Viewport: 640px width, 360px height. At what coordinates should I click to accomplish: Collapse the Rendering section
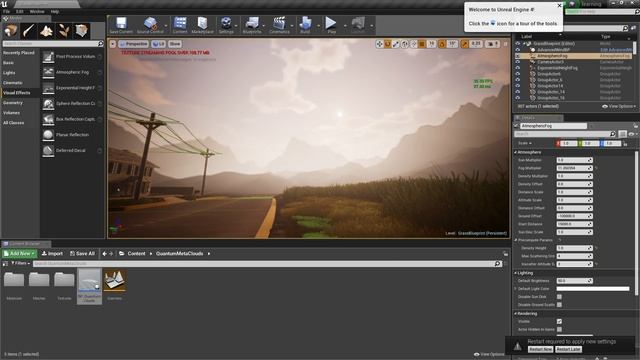click(x=516, y=313)
